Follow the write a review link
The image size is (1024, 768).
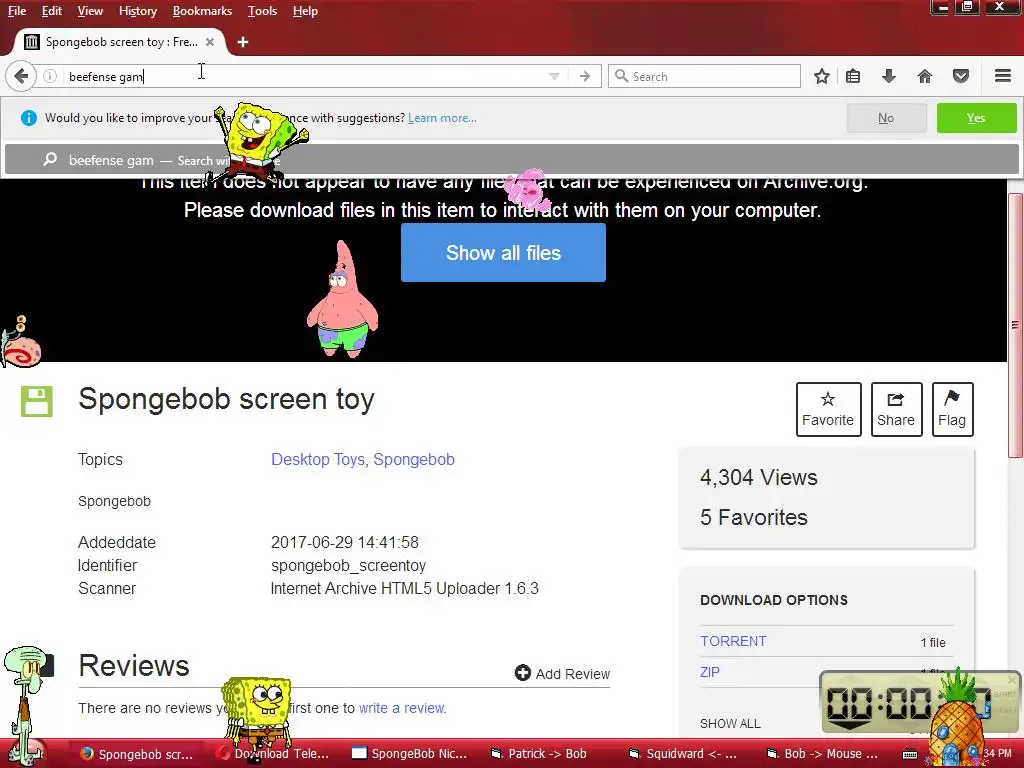[402, 708]
